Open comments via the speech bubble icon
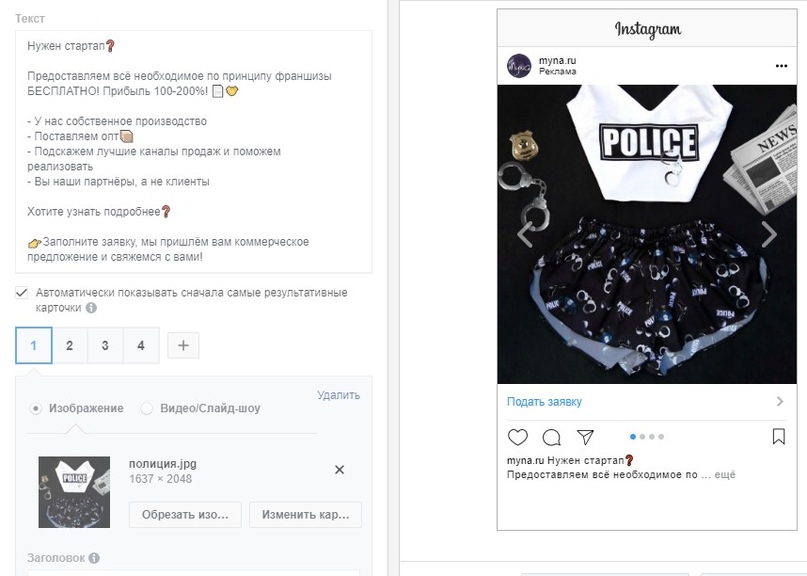807x576 pixels. click(x=551, y=437)
